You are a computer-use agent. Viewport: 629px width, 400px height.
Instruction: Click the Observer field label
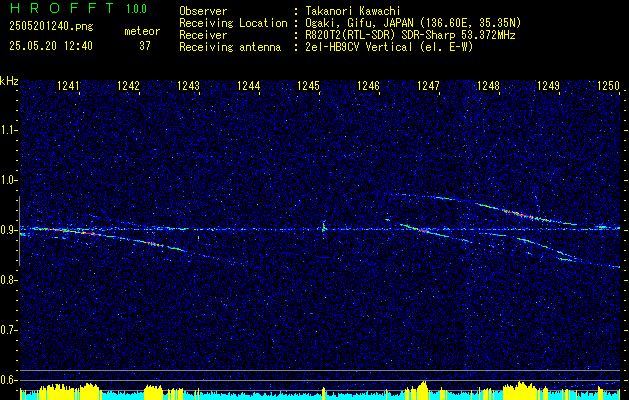tap(203, 11)
